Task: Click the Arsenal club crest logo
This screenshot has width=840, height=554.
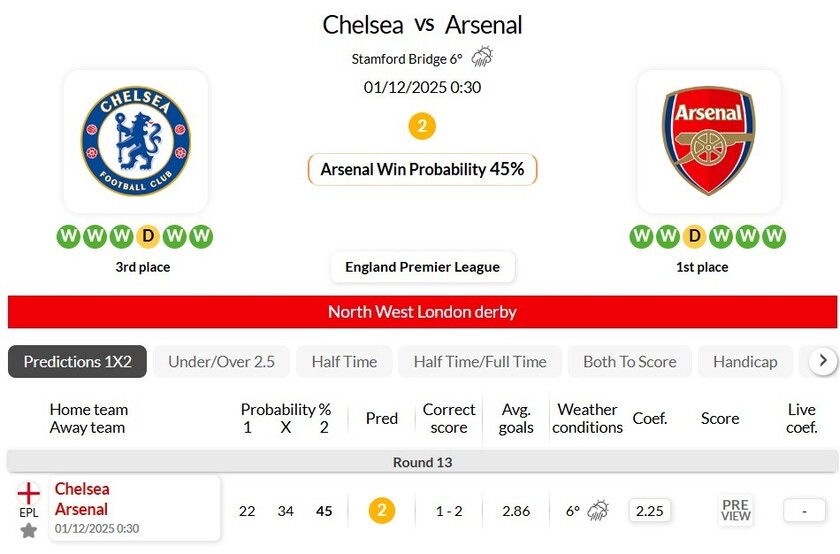Action: coord(708,140)
